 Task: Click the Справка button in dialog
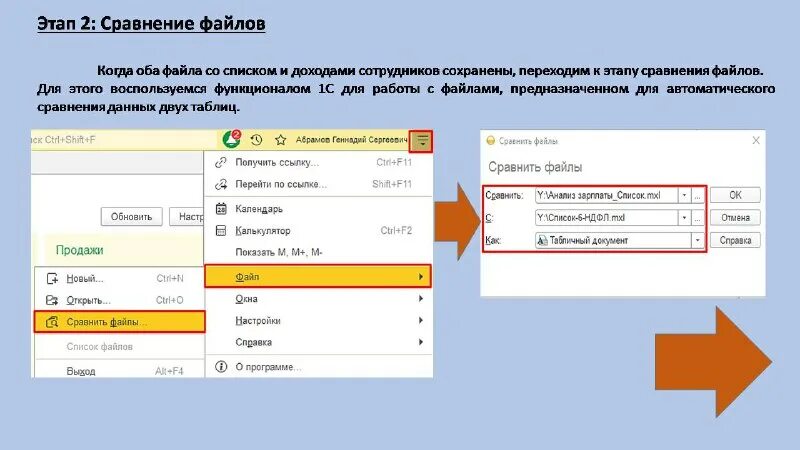735,240
